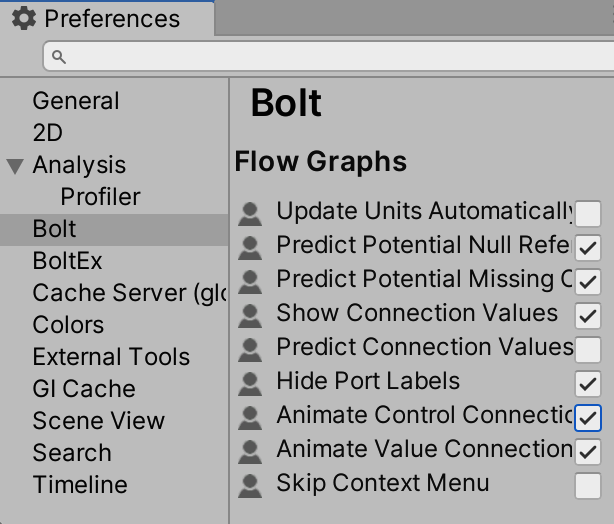Click user icon beside Update Units Automatically
This screenshot has height=524, width=614.
(x=251, y=213)
